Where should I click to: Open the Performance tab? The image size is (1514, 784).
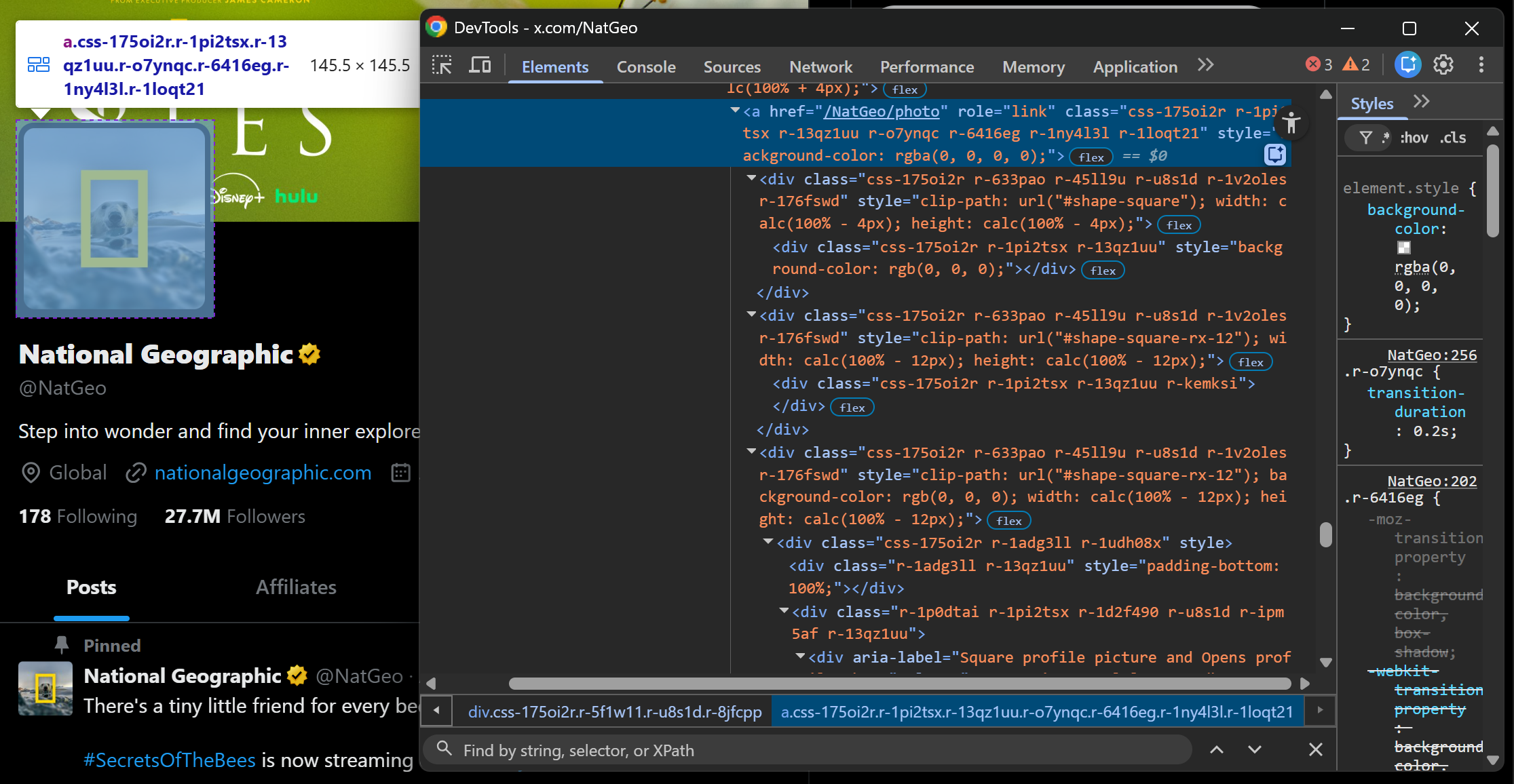pos(927,66)
